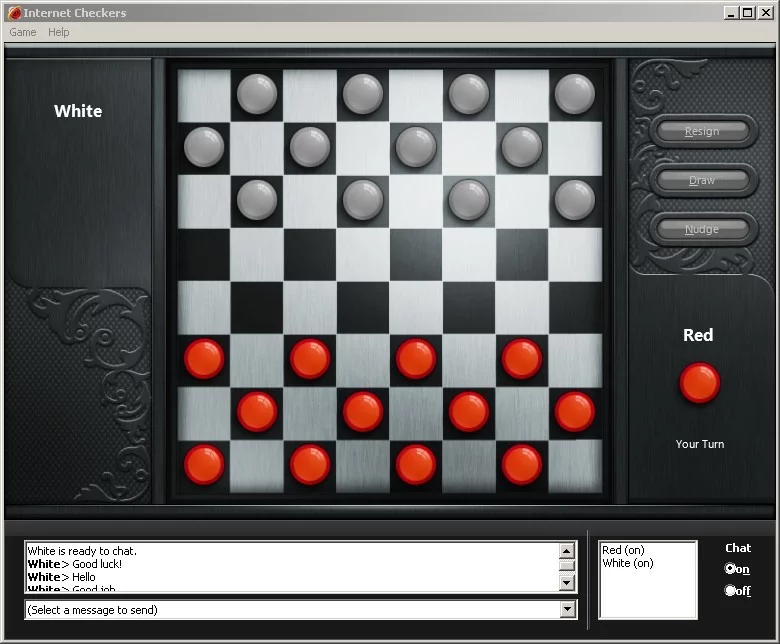
Task: Open the Game menu
Action: click(x=23, y=32)
